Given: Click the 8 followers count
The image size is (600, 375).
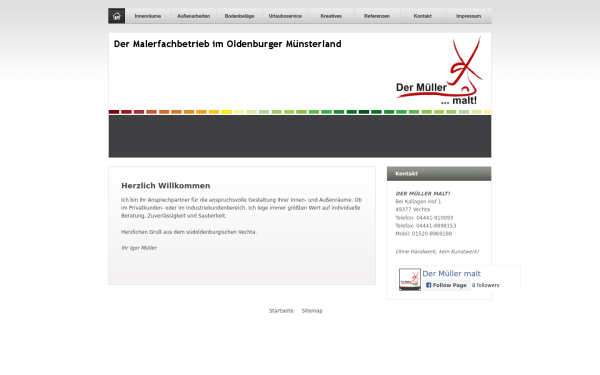Looking at the screenshot, I should point(485,285).
